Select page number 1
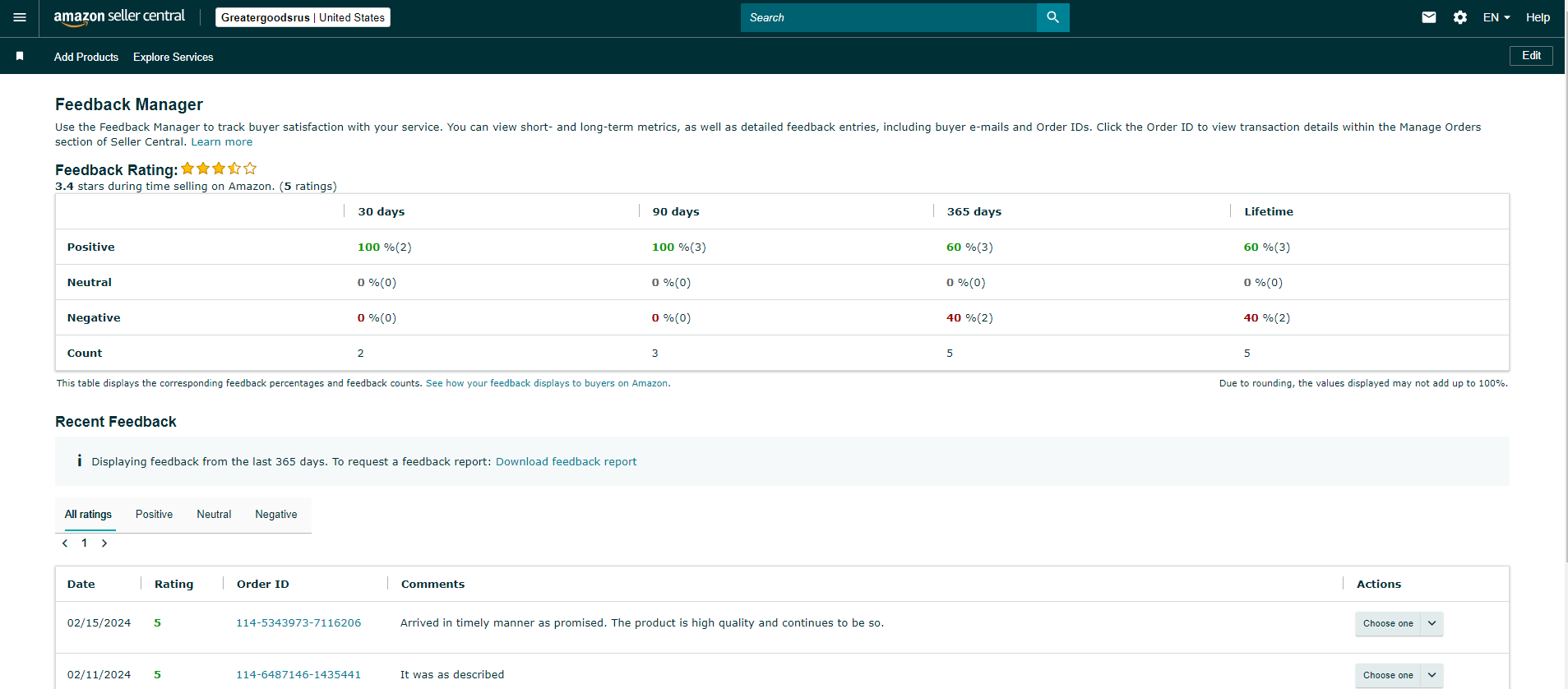The width and height of the screenshot is (1568, 689). 85,543
